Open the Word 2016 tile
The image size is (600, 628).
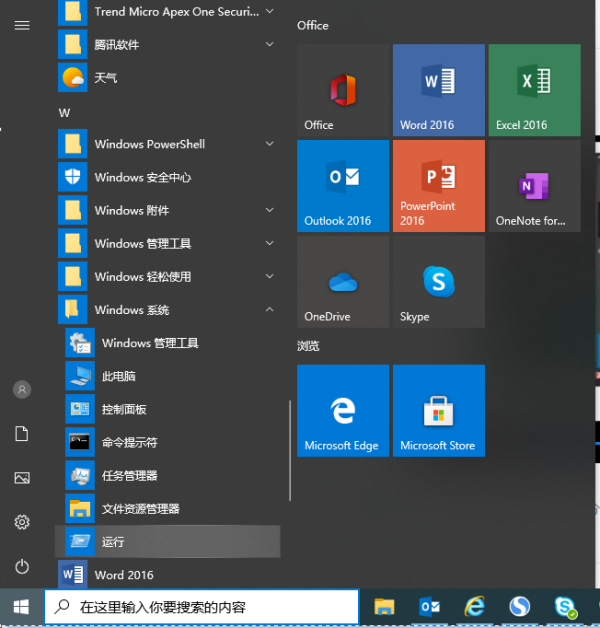pyautogui.click(x=439, y=90)
